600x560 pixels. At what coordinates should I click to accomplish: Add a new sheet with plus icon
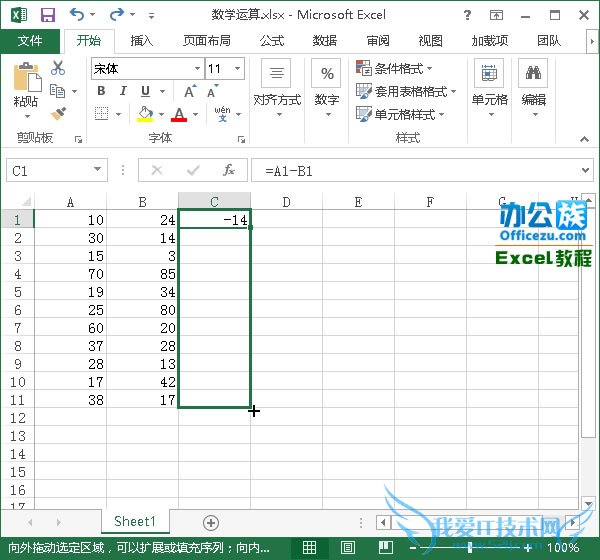[210, 522]
